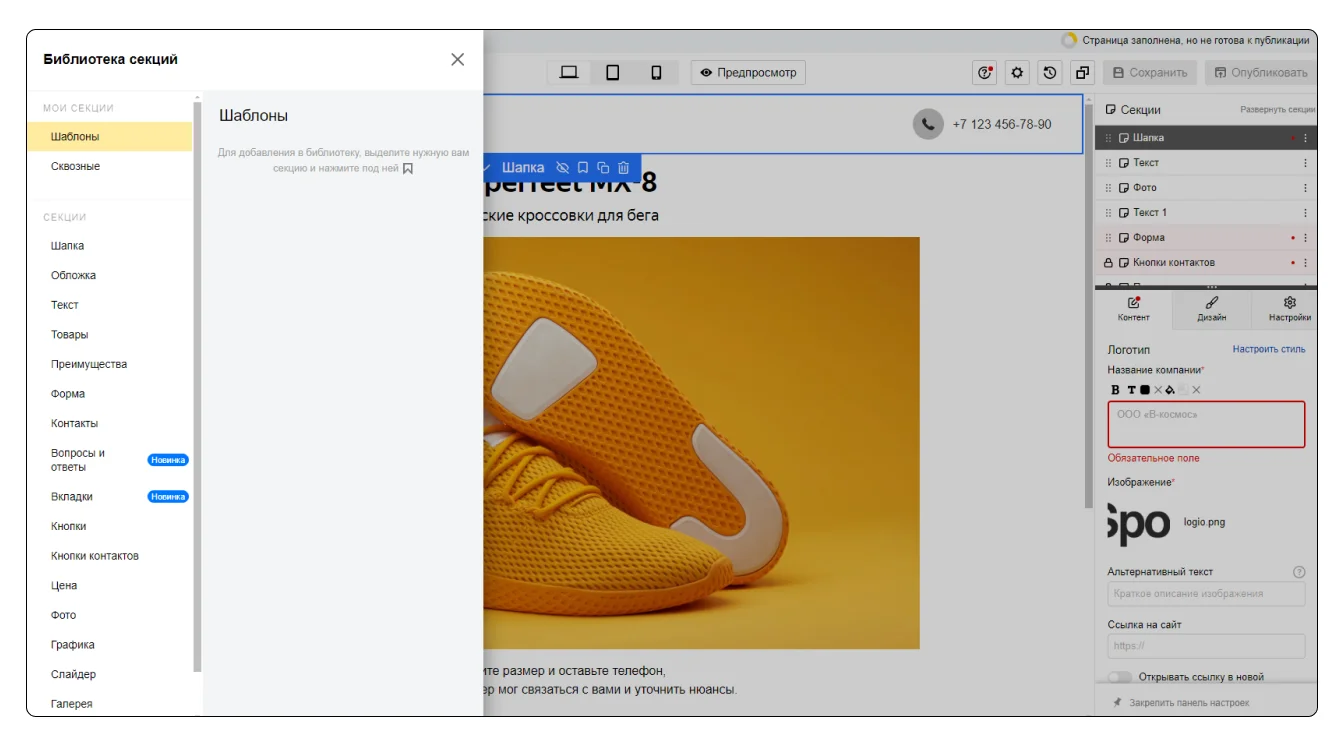
Task: Click the Предпросмотр button
Action: coord(748,73)
